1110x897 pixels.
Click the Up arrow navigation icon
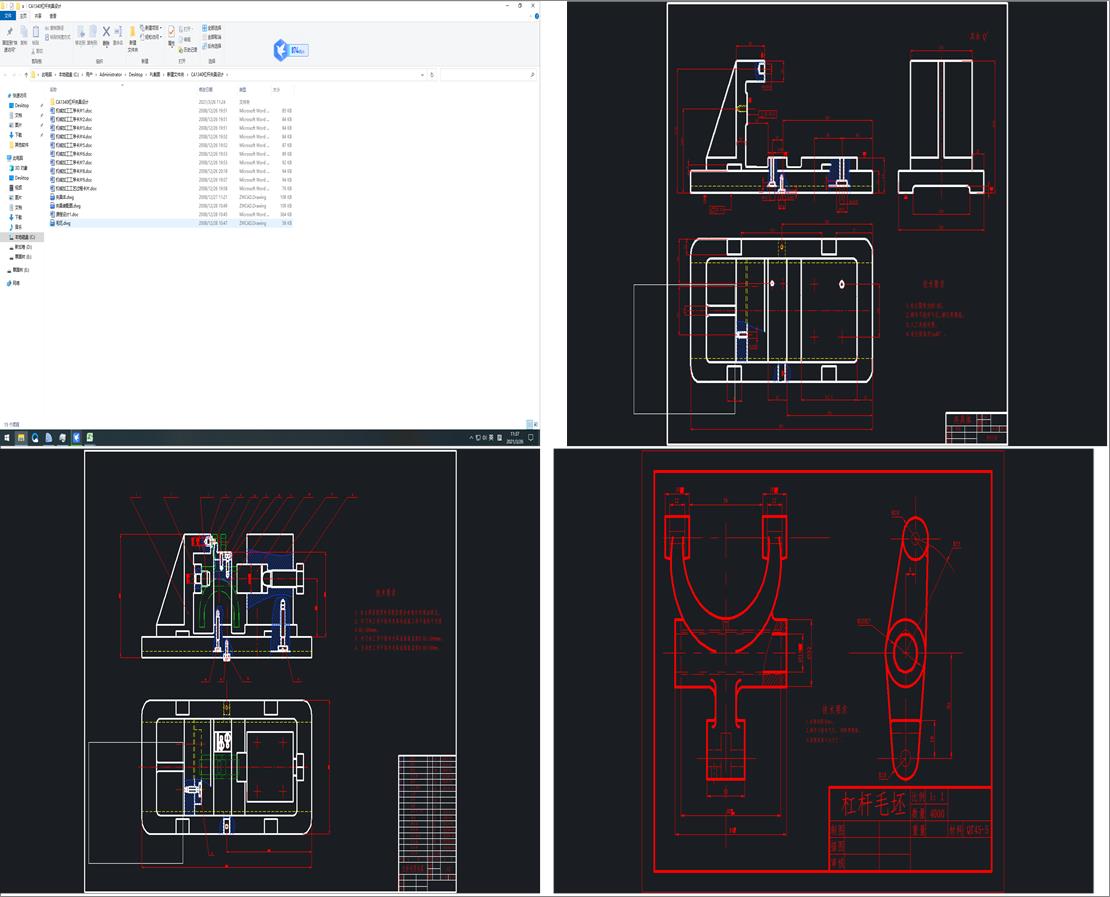26,75
